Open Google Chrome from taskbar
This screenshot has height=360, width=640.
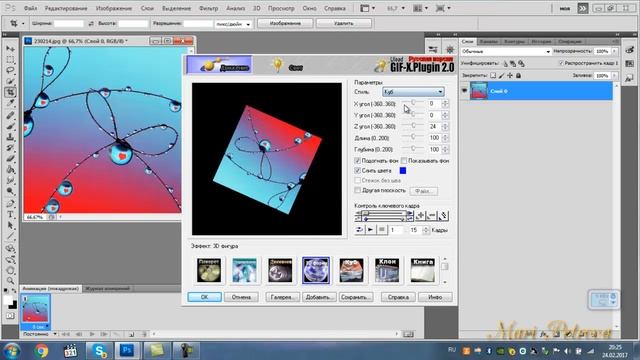[41, 351]
